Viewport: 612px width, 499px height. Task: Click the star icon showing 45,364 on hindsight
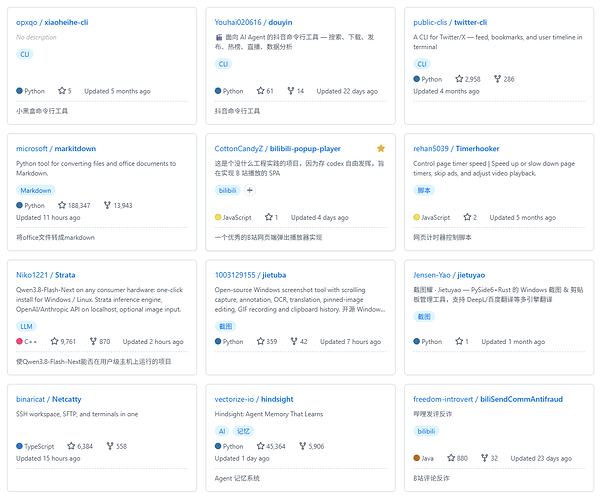(x=260, y=446)
